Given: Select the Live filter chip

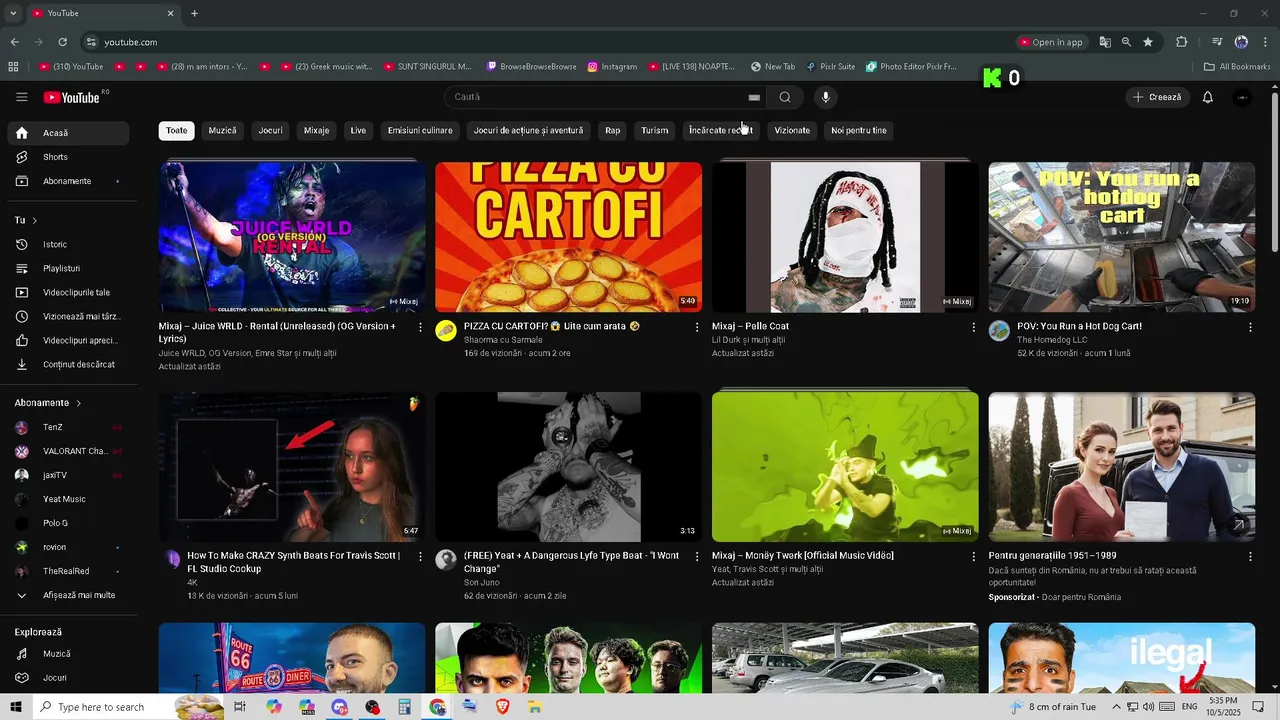Looking at the screenshot, I should click(358, 130).
